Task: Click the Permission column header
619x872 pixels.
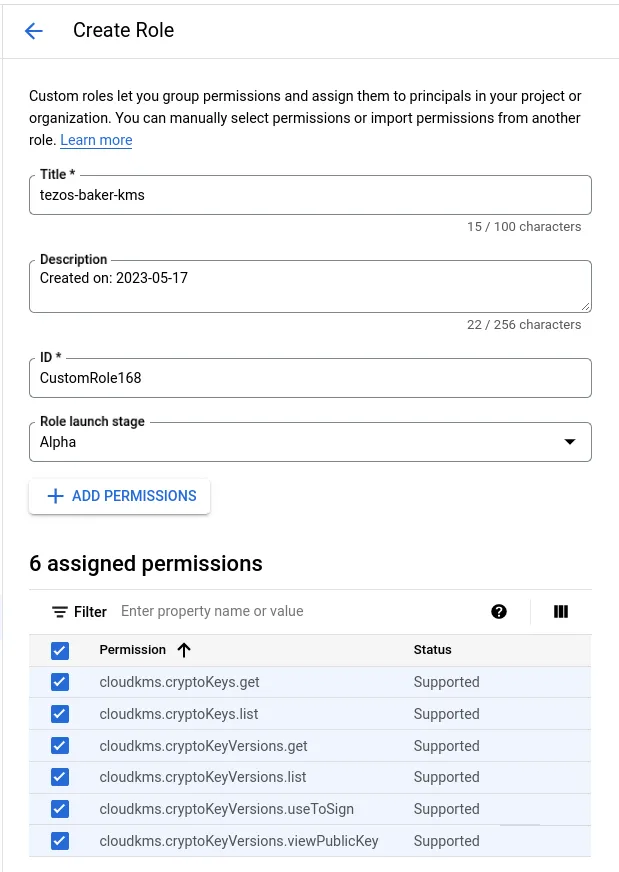Action: coord(132,650)
